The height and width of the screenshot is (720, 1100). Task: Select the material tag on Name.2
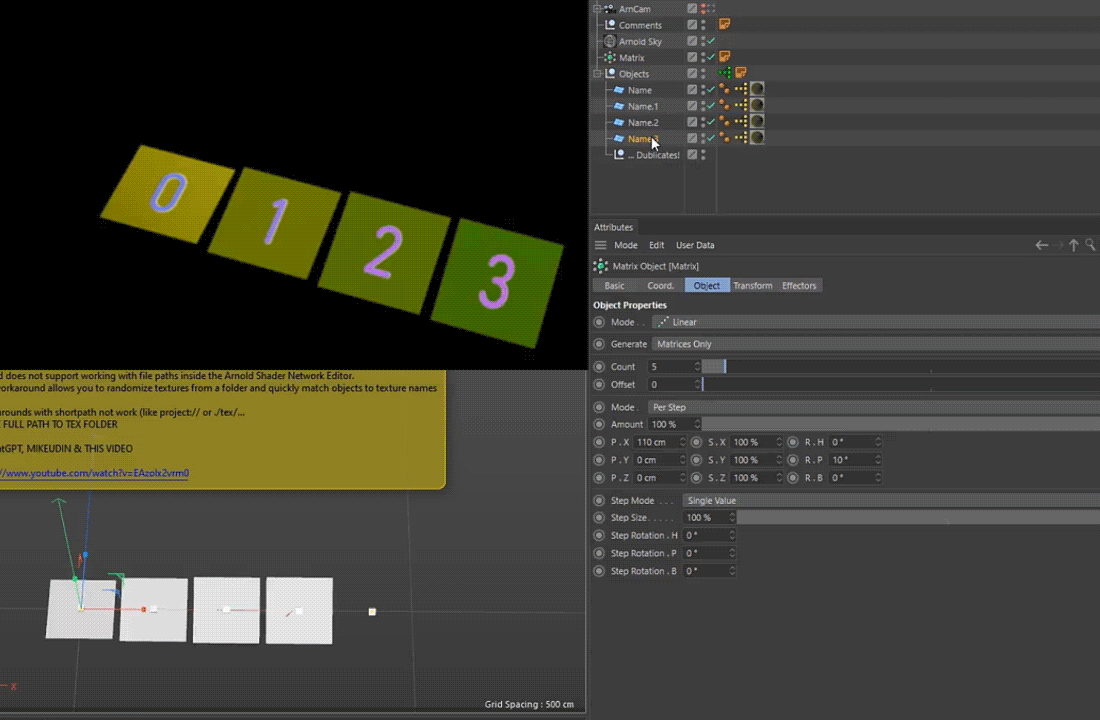[757, 121]
